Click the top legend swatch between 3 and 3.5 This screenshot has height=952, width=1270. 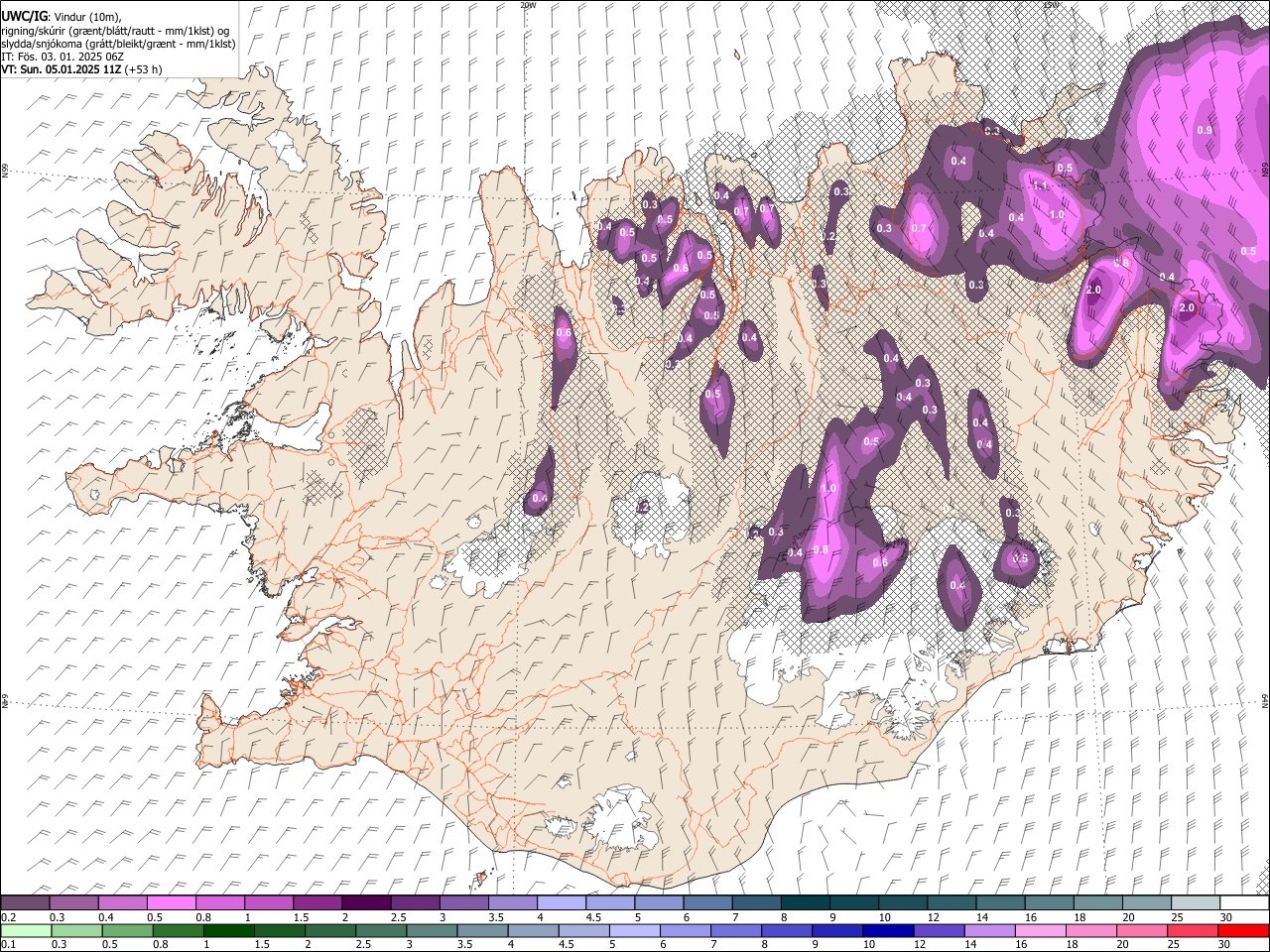click(x=463, y=902)
